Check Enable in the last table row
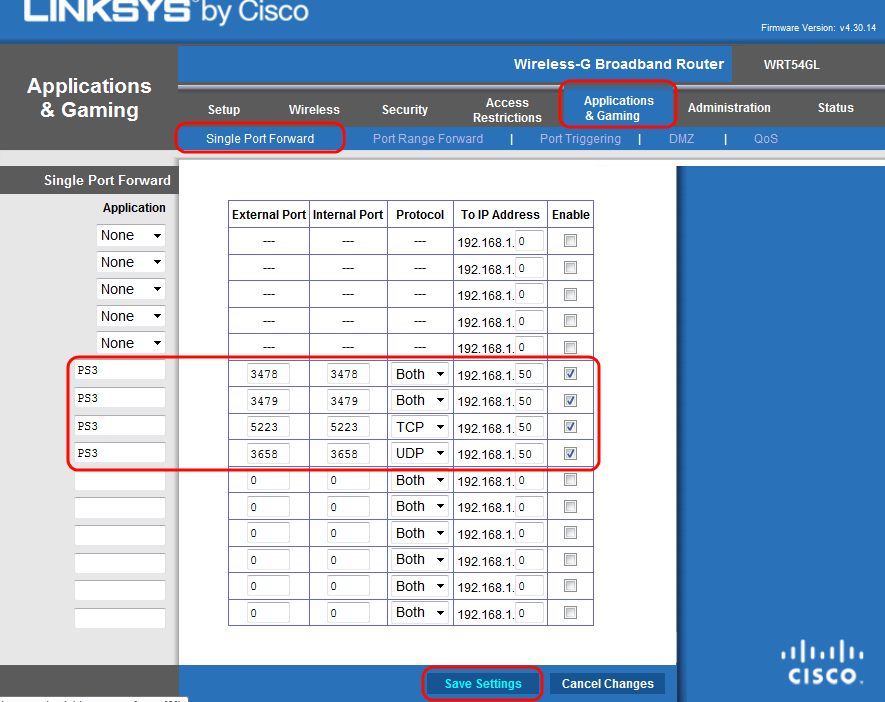Viewport: 885px width, 702px height. pyautogui.click(x=570, y=612)
